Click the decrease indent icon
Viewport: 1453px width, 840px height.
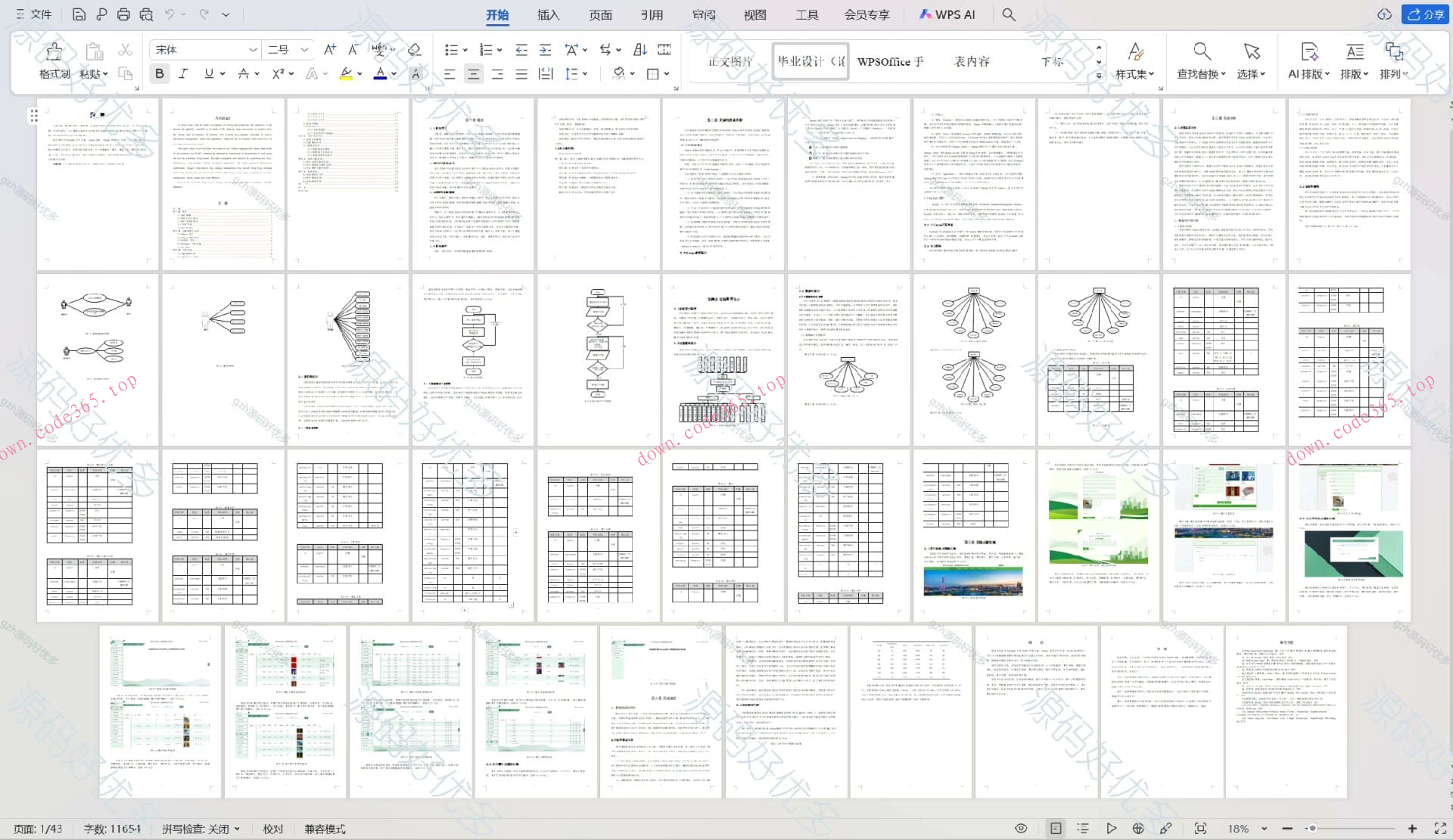[x=521, y=50]
